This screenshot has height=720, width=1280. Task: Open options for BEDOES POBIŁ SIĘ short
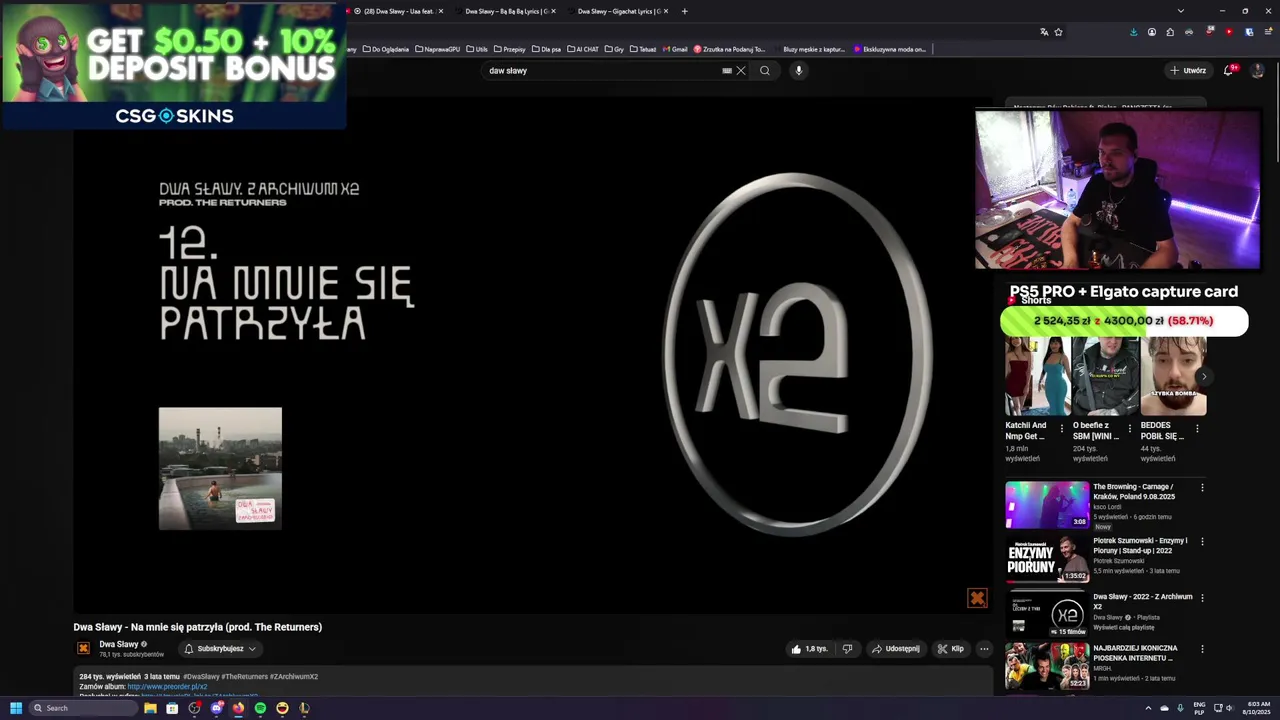point(1197,429)
